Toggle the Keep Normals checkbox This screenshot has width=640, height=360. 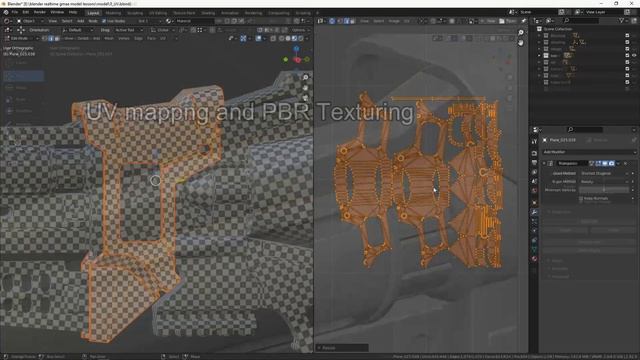coord(581,198)
